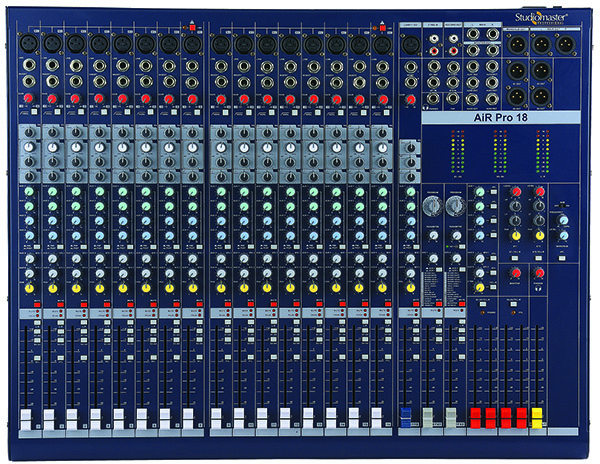This screenshot has height=464, width=600.
Task: Click the yellow master fader cap
Action: [537, 418]
